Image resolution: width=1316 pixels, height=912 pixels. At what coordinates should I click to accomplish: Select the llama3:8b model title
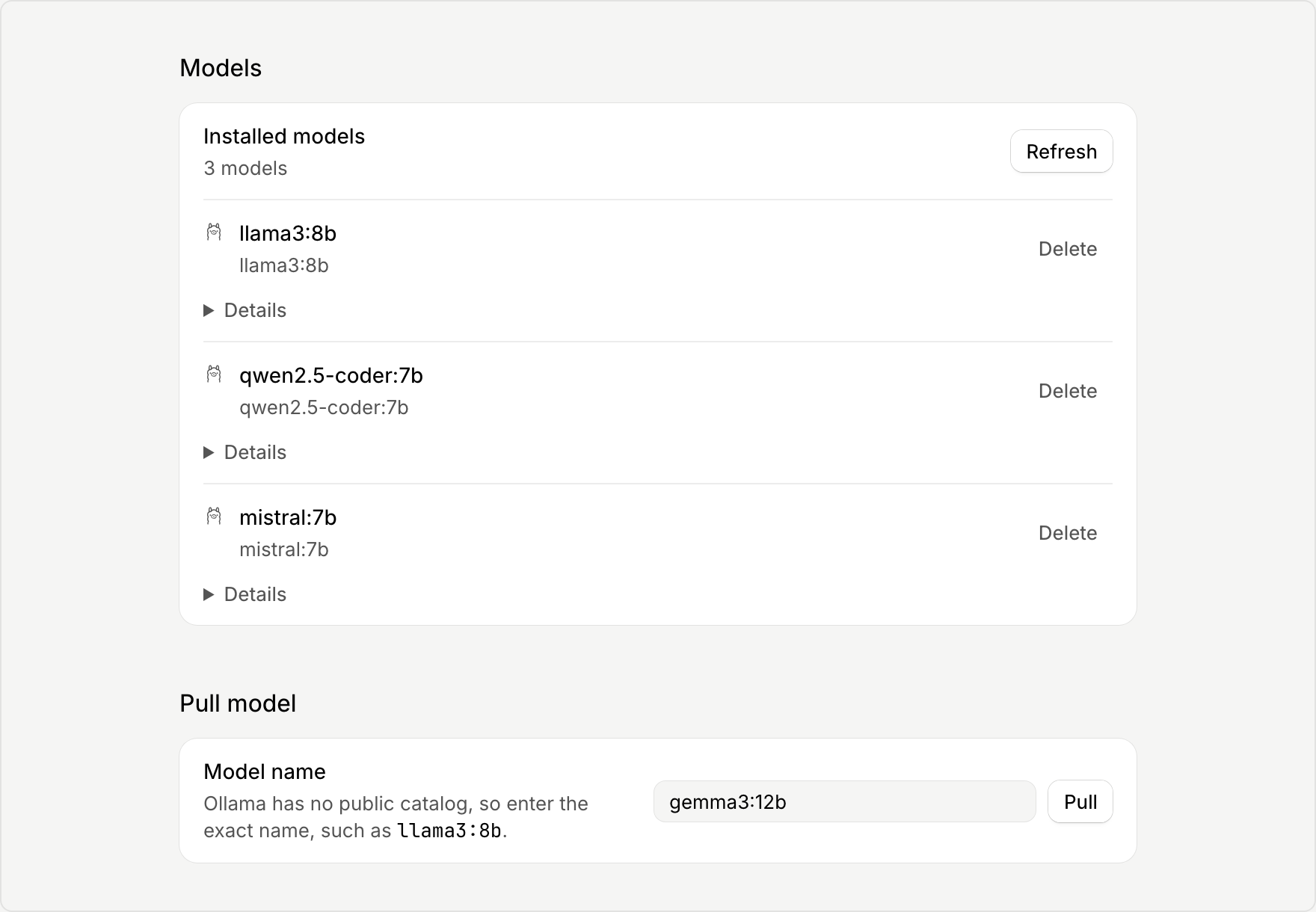[x=288, y=233]
